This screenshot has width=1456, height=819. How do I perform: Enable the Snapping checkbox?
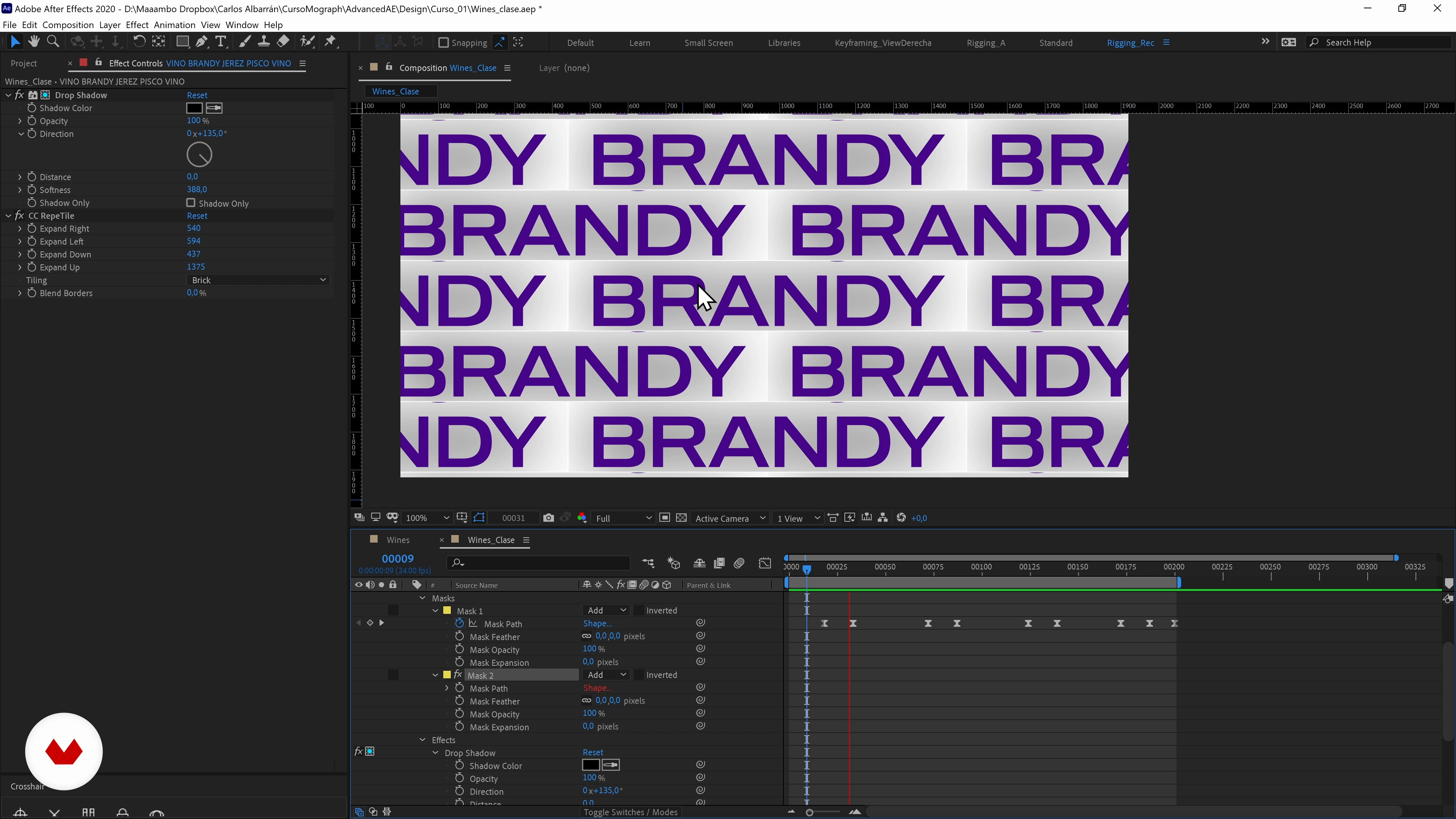coord(444,42)
